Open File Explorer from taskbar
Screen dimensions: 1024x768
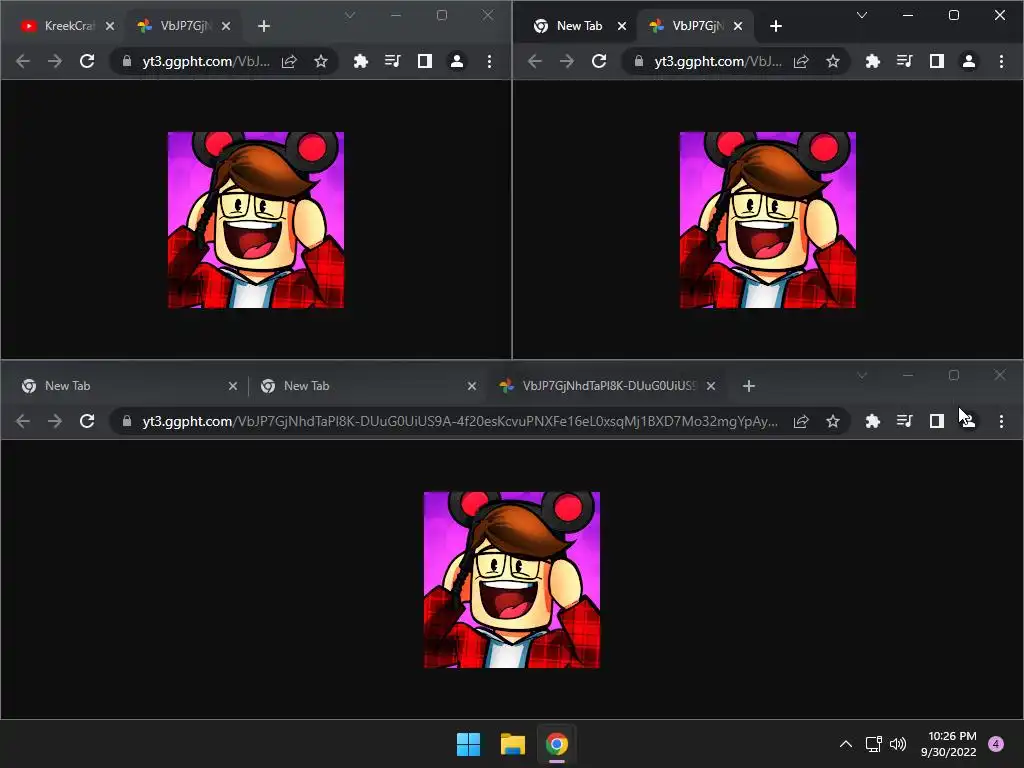pyautogui.click(x=513, y=744)
